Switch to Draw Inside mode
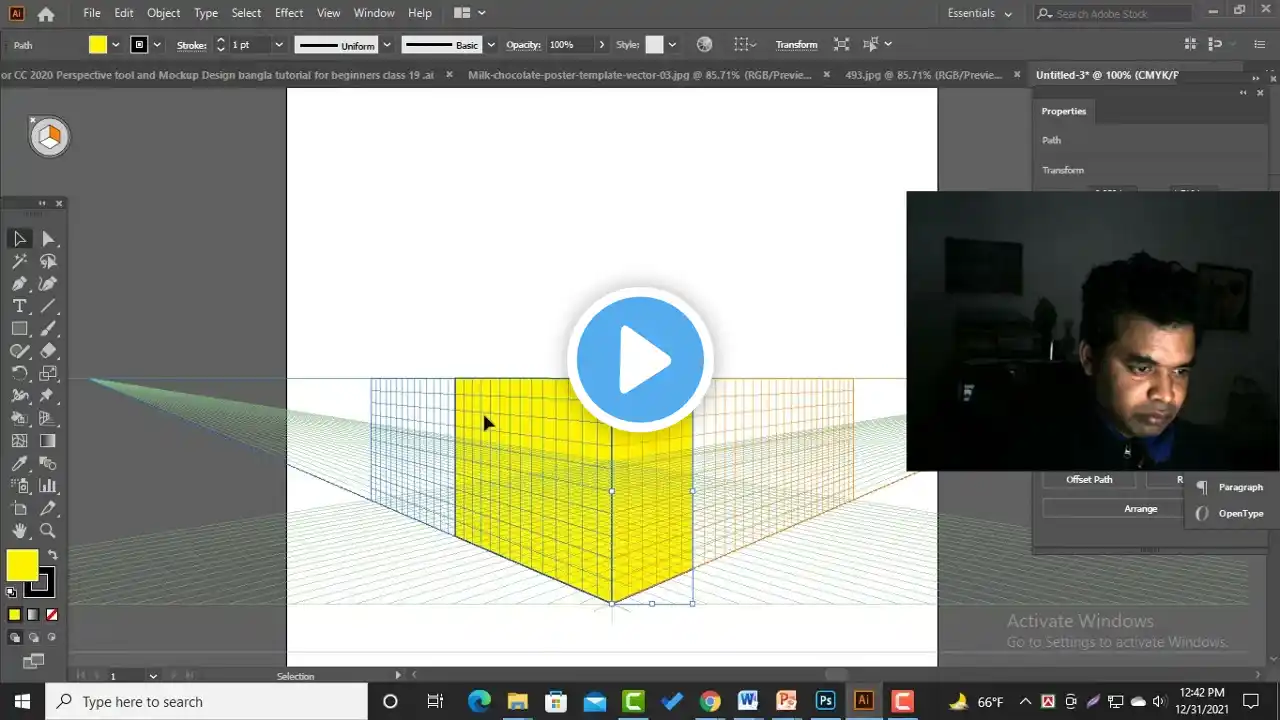 pyautogui.click(x=50, y=637)
